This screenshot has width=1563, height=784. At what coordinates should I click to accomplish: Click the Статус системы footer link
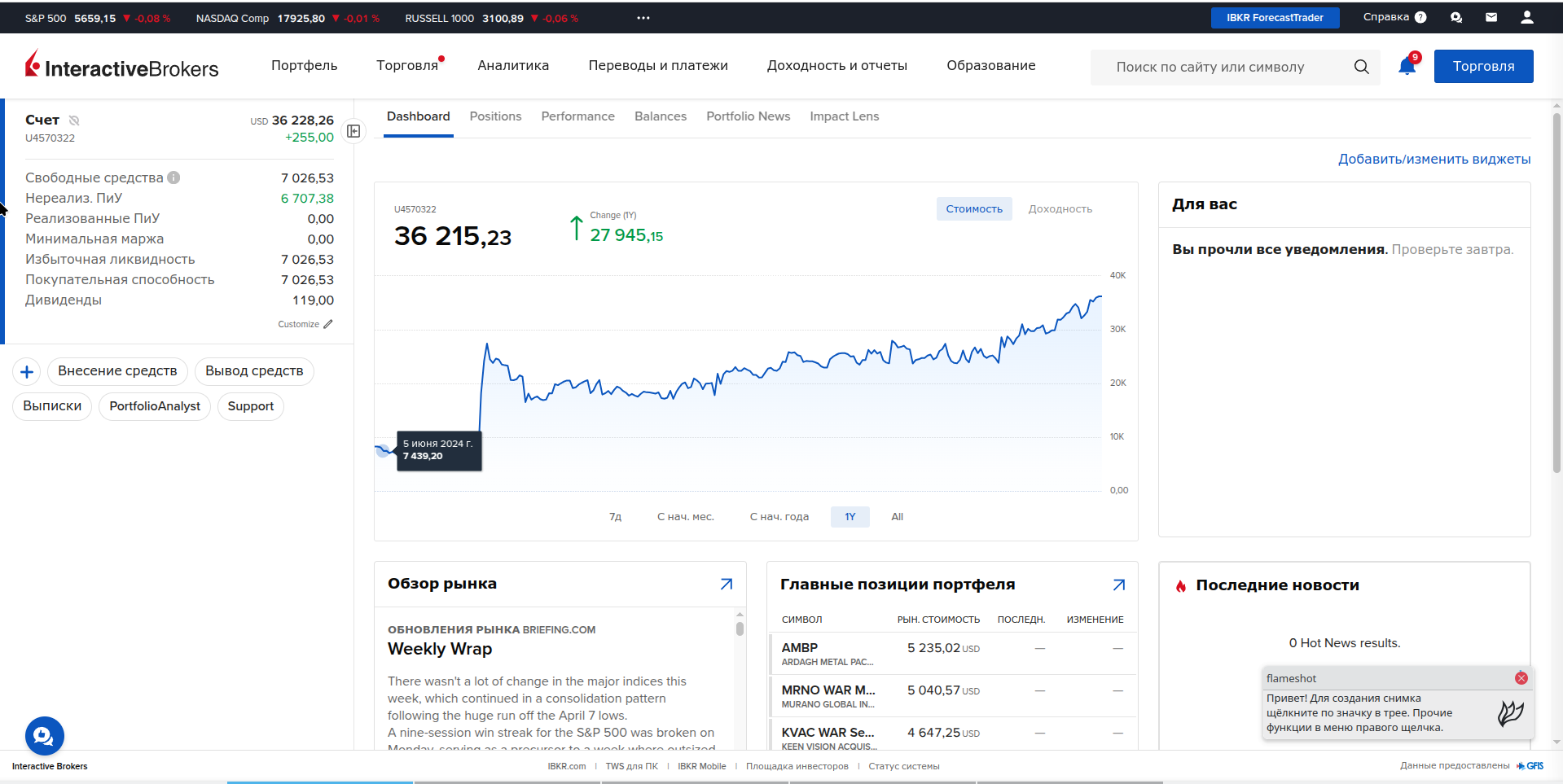[x=904, y=766]
